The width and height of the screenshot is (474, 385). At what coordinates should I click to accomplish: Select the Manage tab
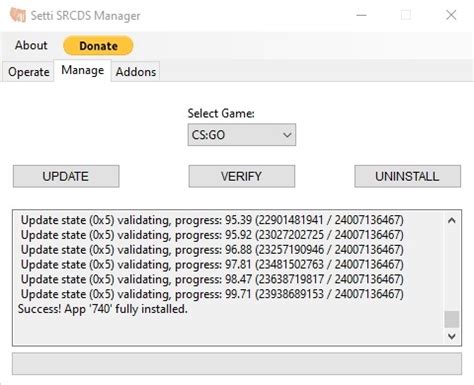tap(82, 70)
